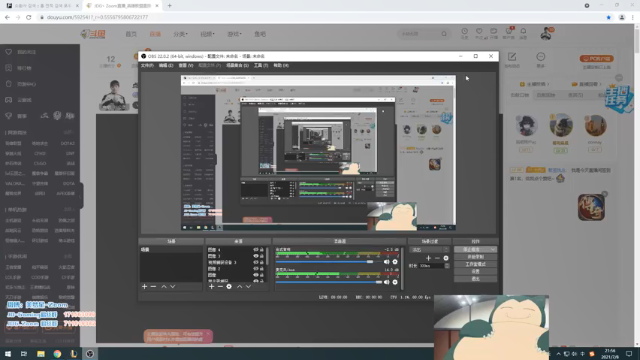This screenshot has width=640, height=360.
Task: Mute the desktop audio speaker icon
Action: click(387, 262)
